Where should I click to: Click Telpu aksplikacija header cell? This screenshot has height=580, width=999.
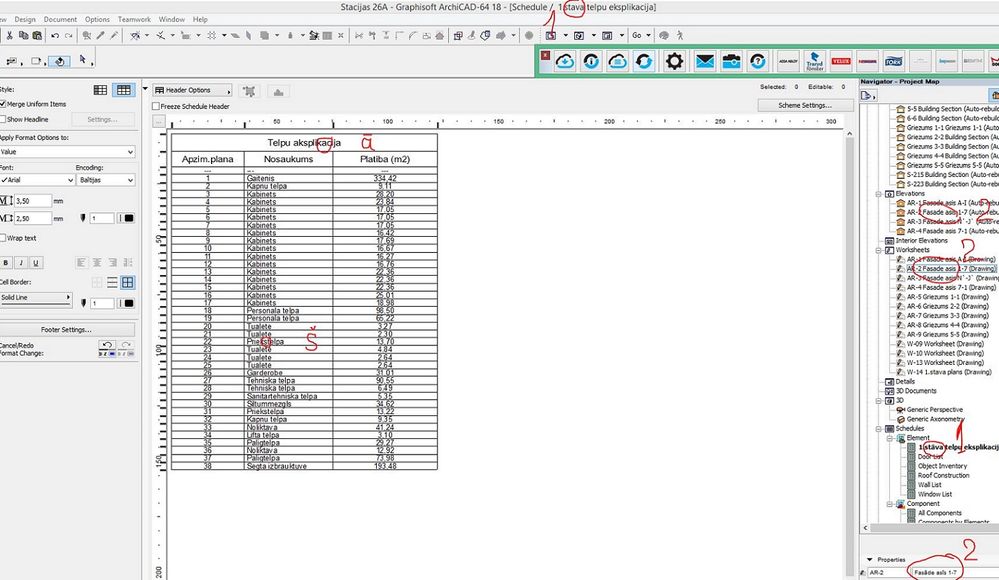304,143
